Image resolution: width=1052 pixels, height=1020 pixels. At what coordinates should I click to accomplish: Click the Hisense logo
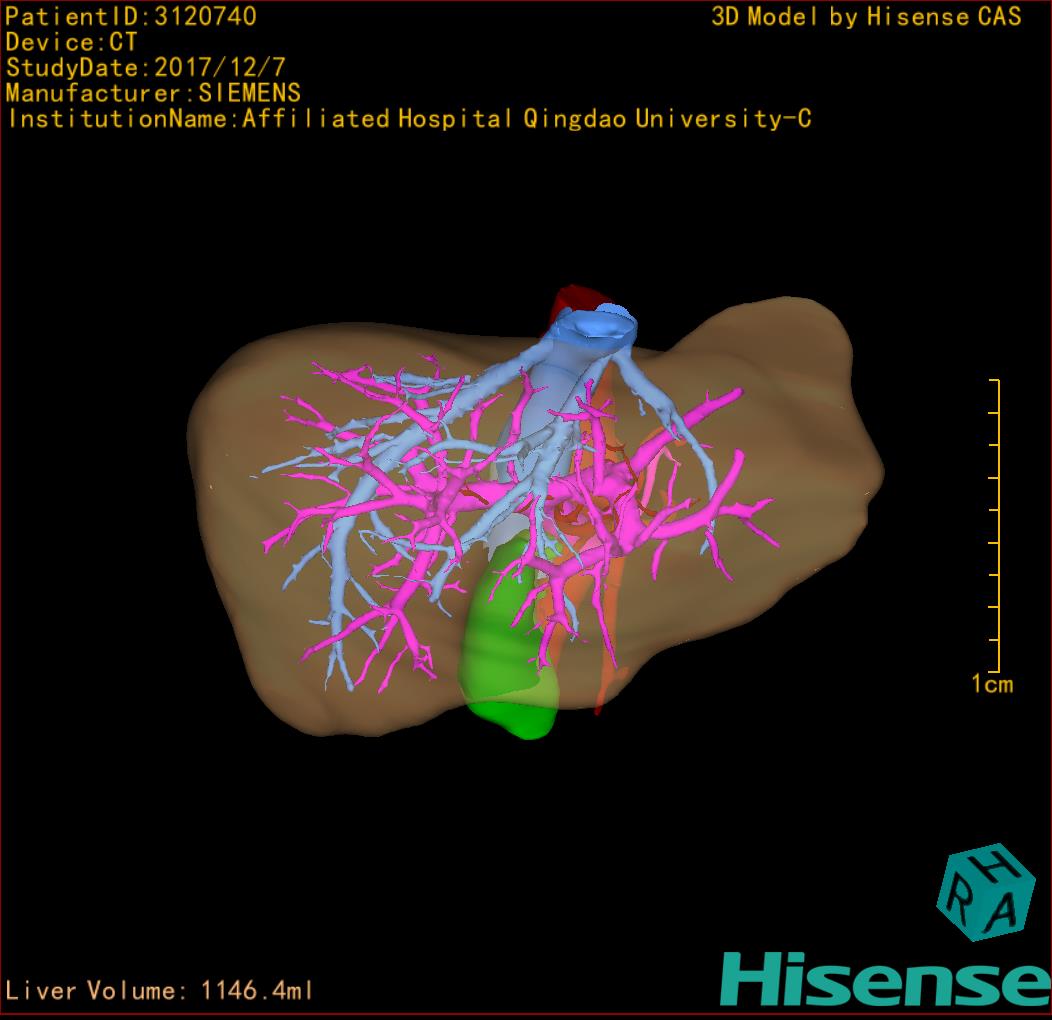point(886,979)
